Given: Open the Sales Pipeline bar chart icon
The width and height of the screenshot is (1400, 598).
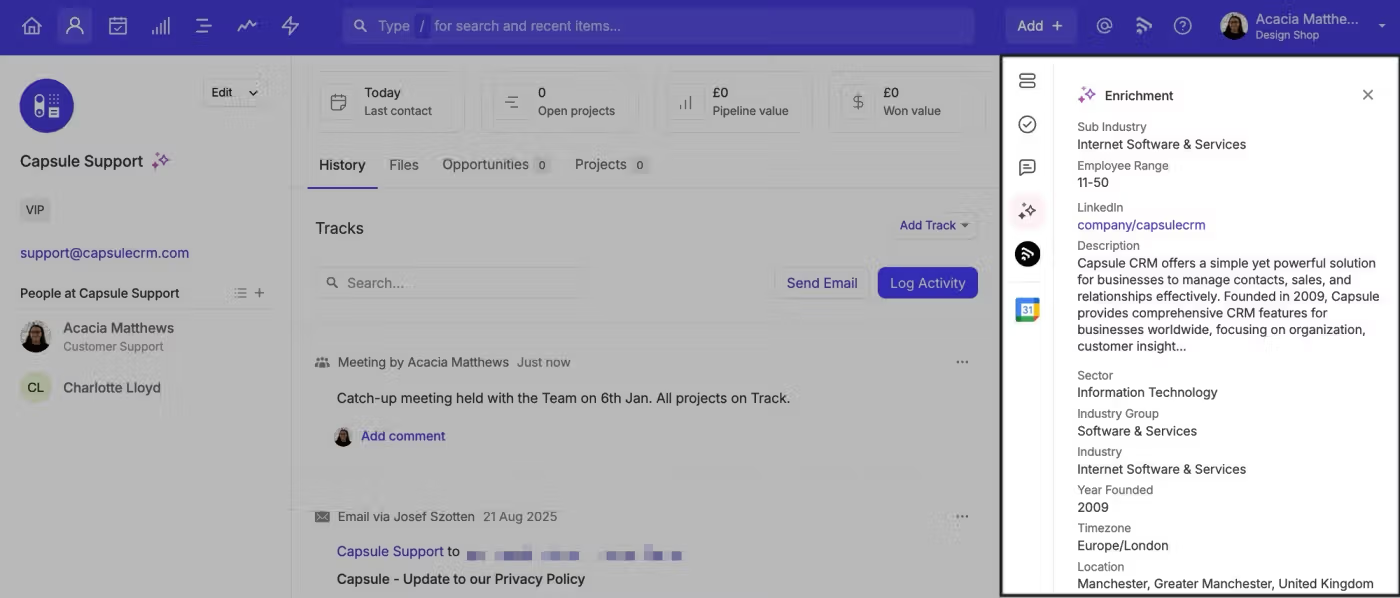Looking at the screenshot, I should (x=161, y=26).
